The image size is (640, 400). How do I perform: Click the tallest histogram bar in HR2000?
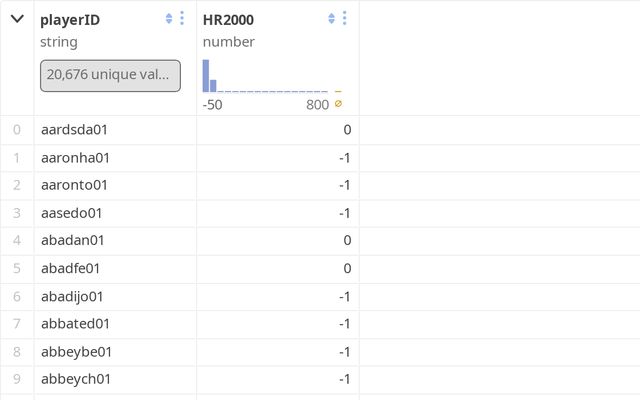click(206, 76)
